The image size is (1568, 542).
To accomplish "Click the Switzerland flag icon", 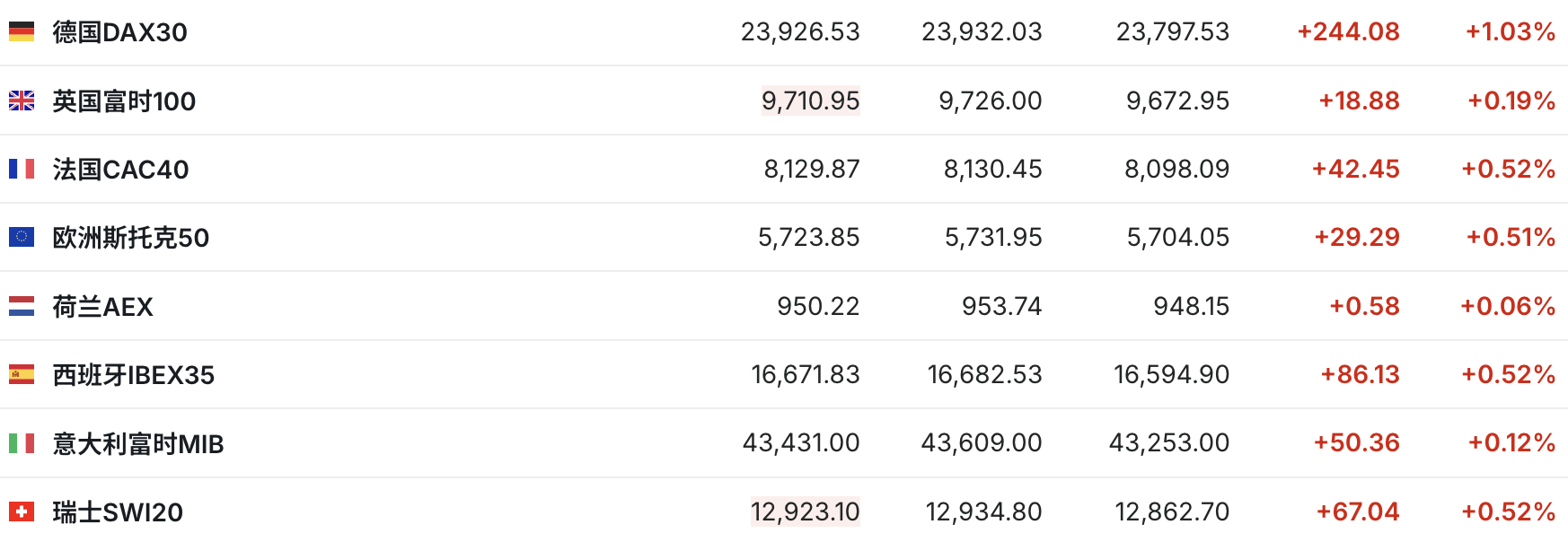I will [22, 511].
